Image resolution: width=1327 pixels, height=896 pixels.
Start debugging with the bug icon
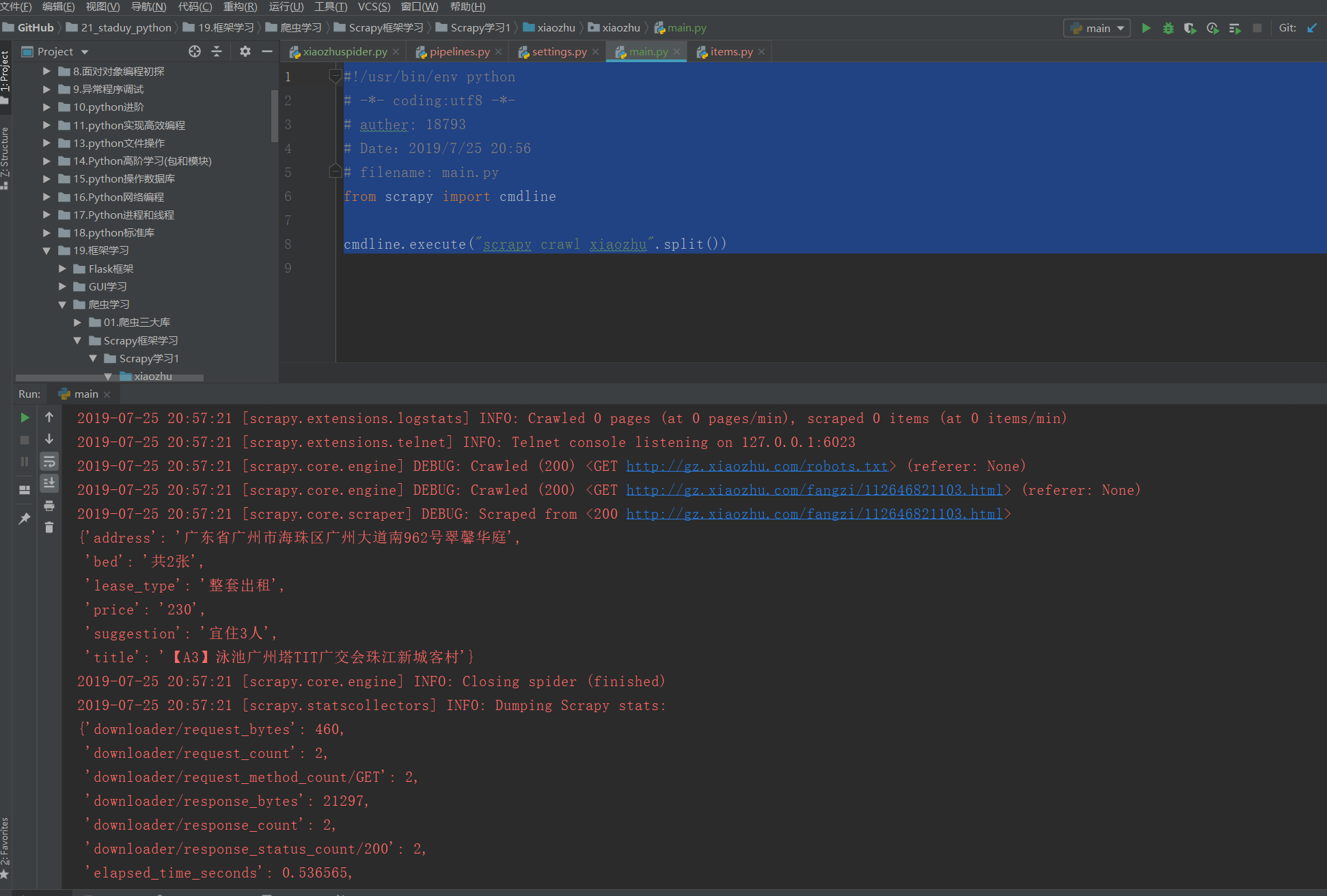pos(1168,28)
